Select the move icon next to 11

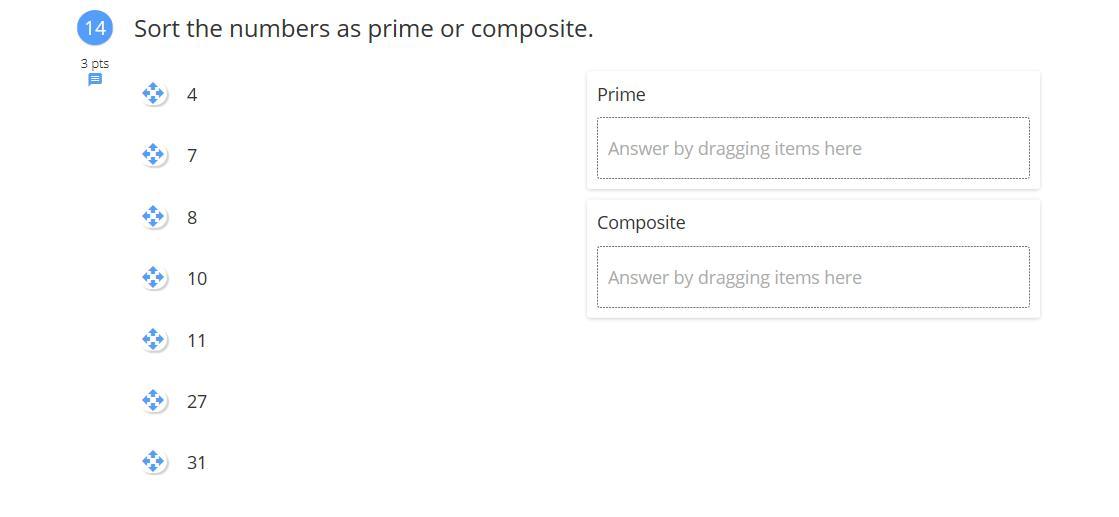coord(153,340)
